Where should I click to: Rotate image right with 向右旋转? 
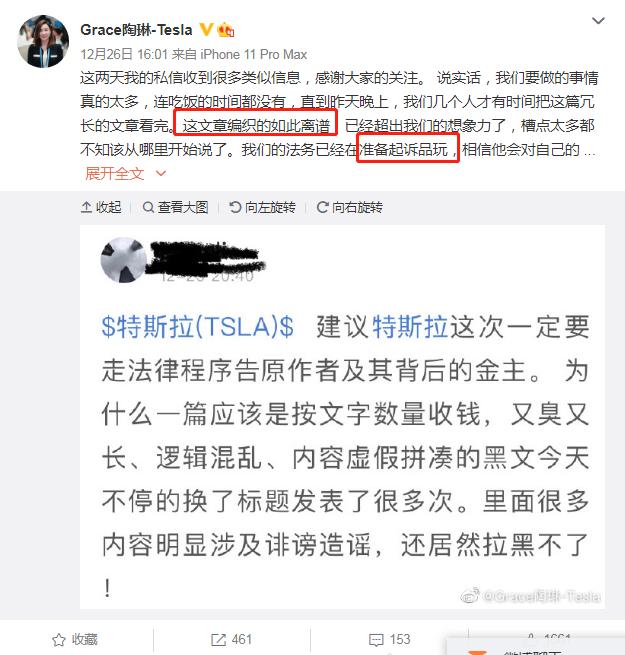point(349,207)
